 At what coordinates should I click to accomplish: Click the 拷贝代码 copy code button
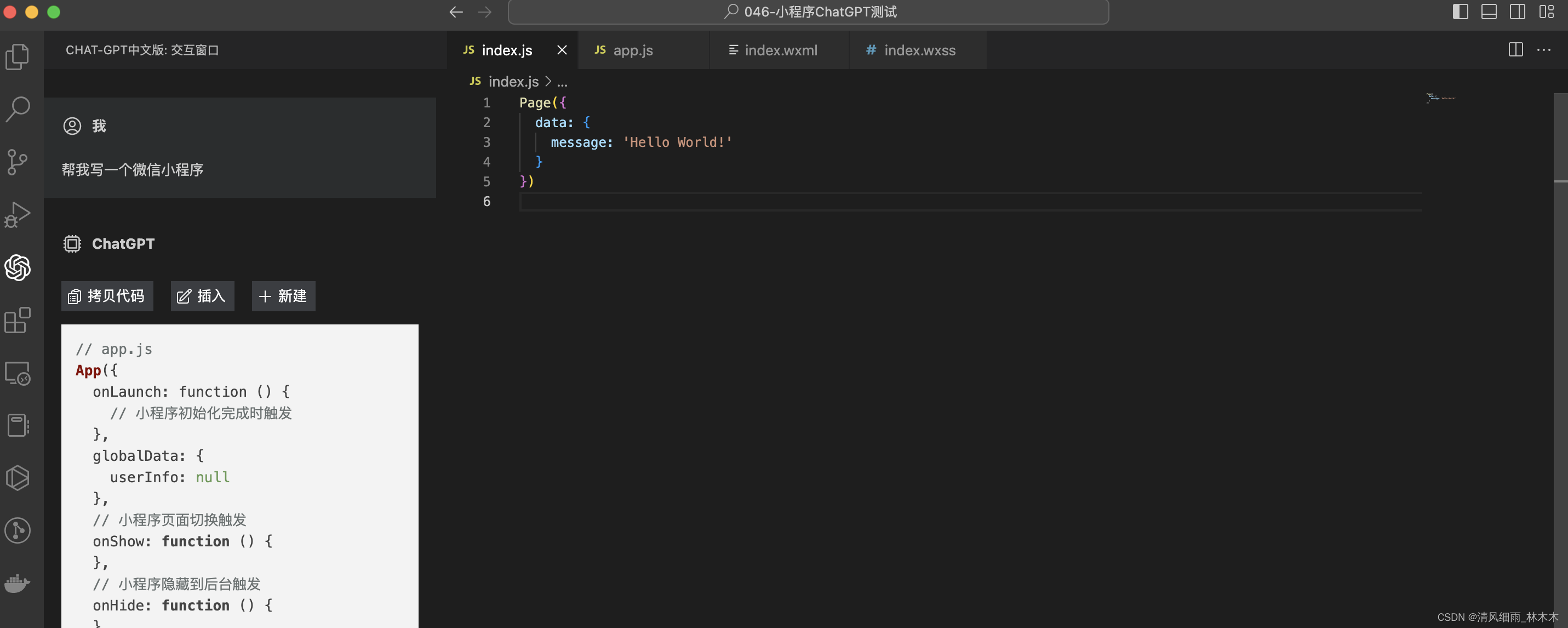pyautogui.click(x=107, y=296)
